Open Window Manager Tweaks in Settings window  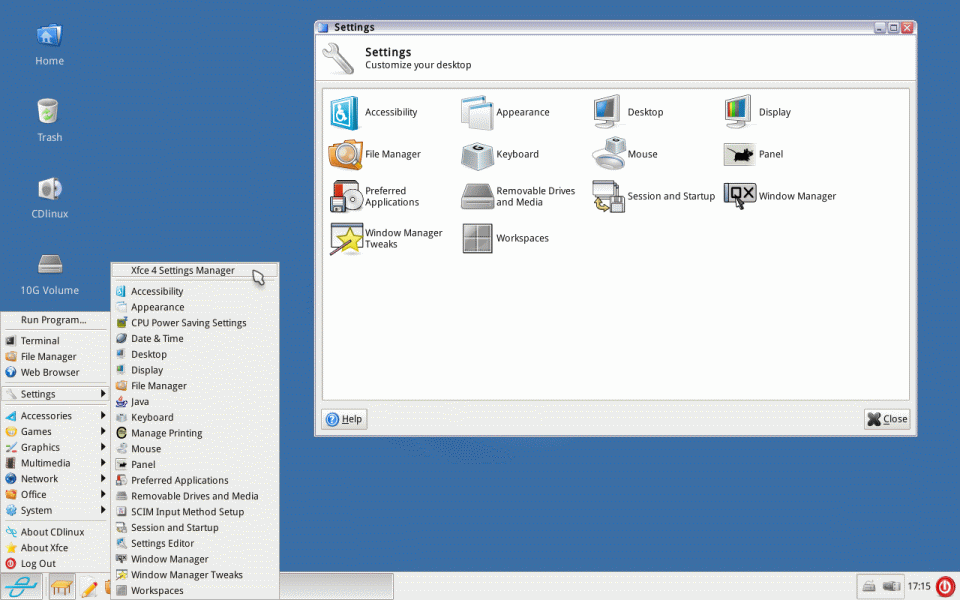pos(386,238)
